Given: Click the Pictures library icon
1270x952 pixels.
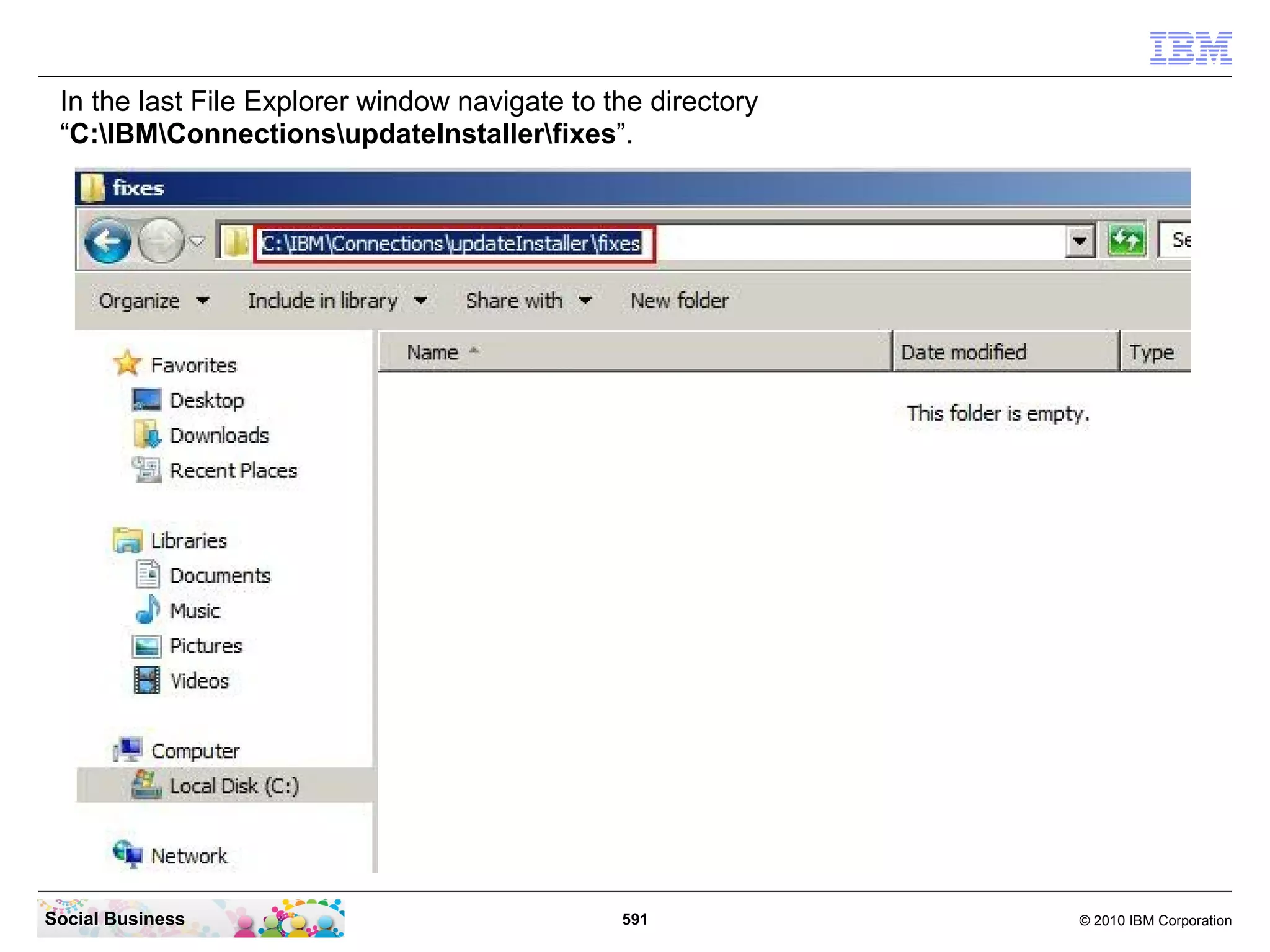Looking at the screenshot, I should coord(147,646).
